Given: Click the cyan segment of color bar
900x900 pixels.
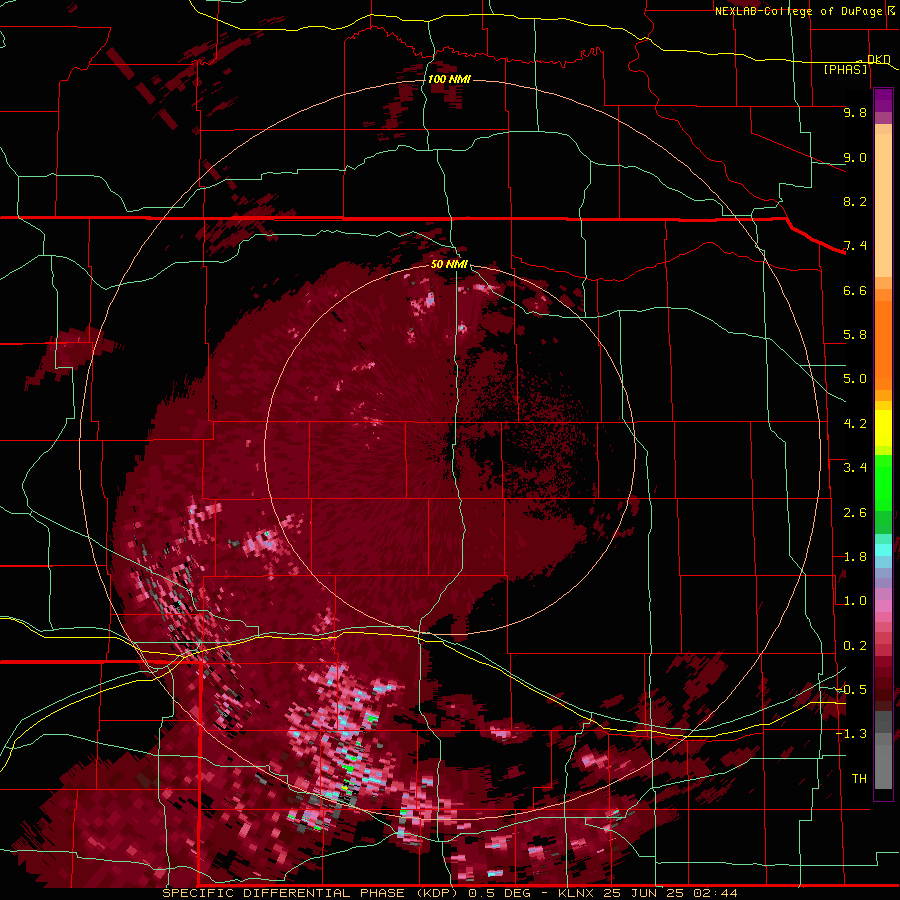Looking at the screenshot, I should coord(883,550).
